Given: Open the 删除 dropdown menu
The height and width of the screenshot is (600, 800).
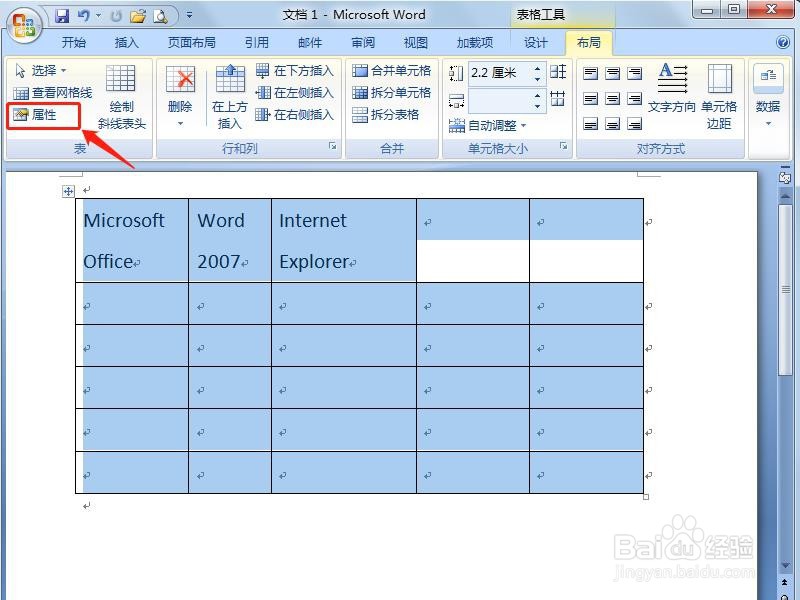Looking at the screenshot, I should [x=180, y=96].
